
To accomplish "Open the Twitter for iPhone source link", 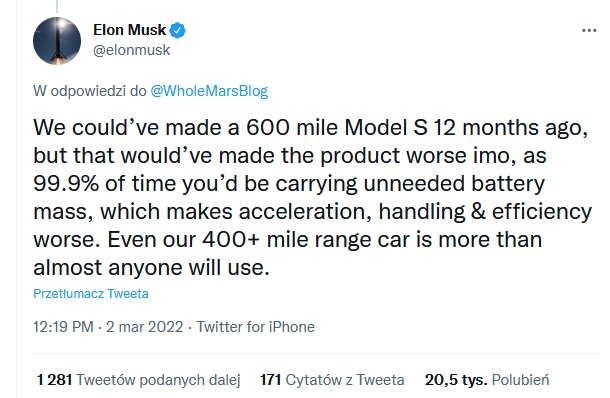I will tap(255, 327).
